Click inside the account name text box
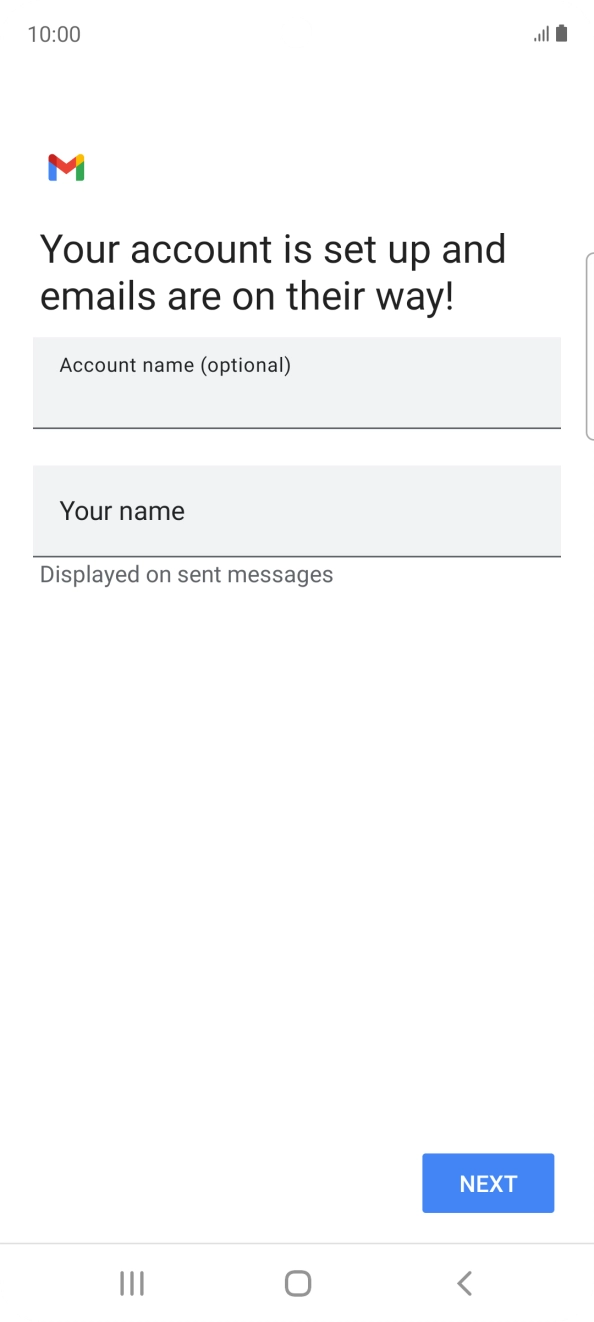The width and height of the screenshot is (594, 1322). point(297,383)
